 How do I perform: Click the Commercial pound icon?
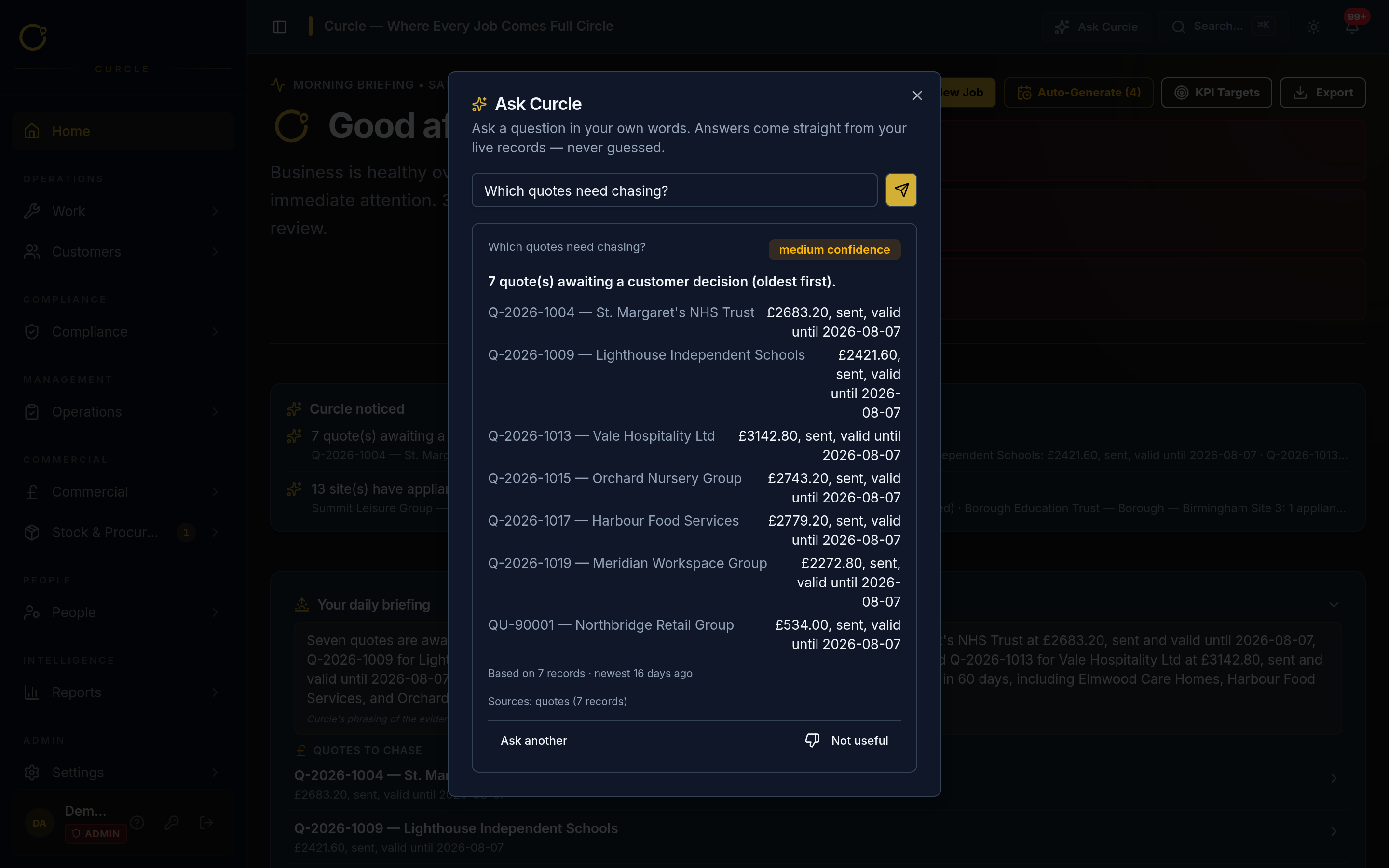32,492
